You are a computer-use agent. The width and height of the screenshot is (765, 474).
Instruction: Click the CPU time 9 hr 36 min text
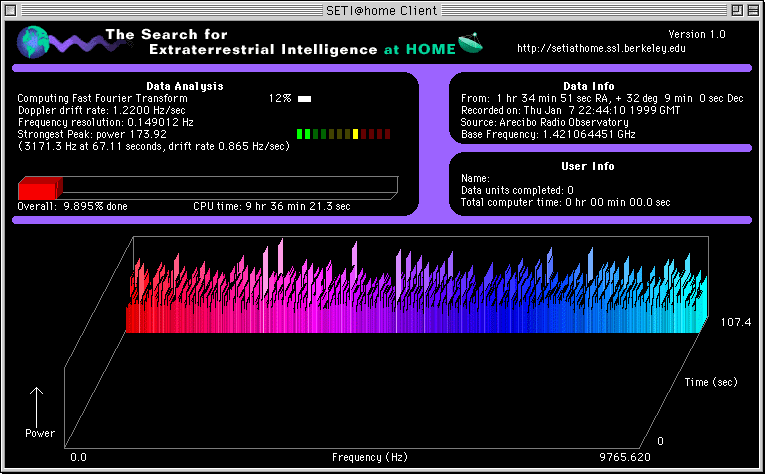click(272, 206)
